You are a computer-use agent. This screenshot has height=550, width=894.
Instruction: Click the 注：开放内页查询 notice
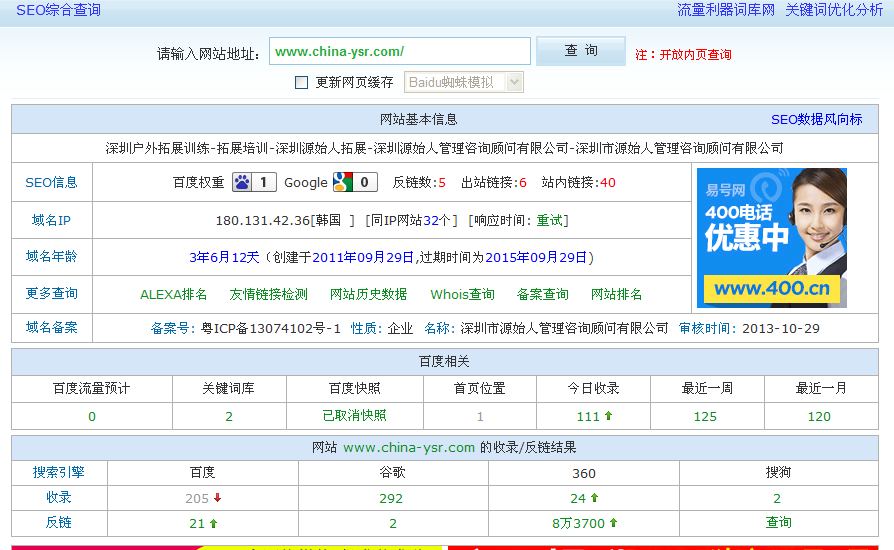click(x=683, y=55)
